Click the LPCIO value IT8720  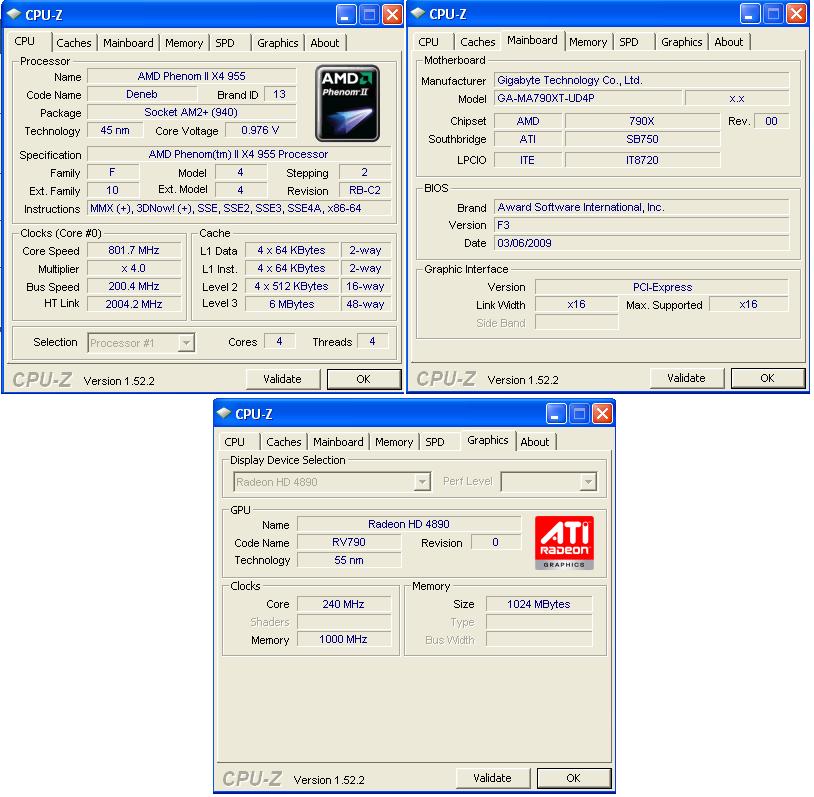pyautogui.click(x=642, y=160)
